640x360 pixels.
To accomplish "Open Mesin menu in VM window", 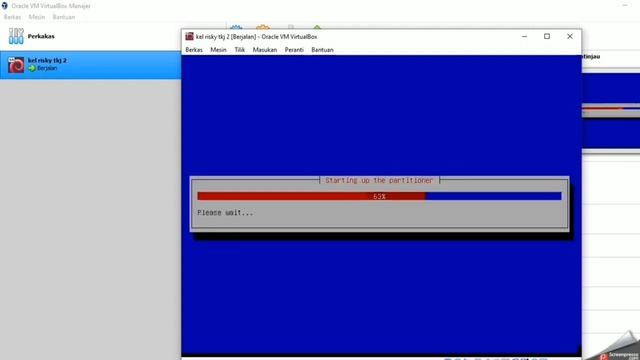I will [218, 50].
